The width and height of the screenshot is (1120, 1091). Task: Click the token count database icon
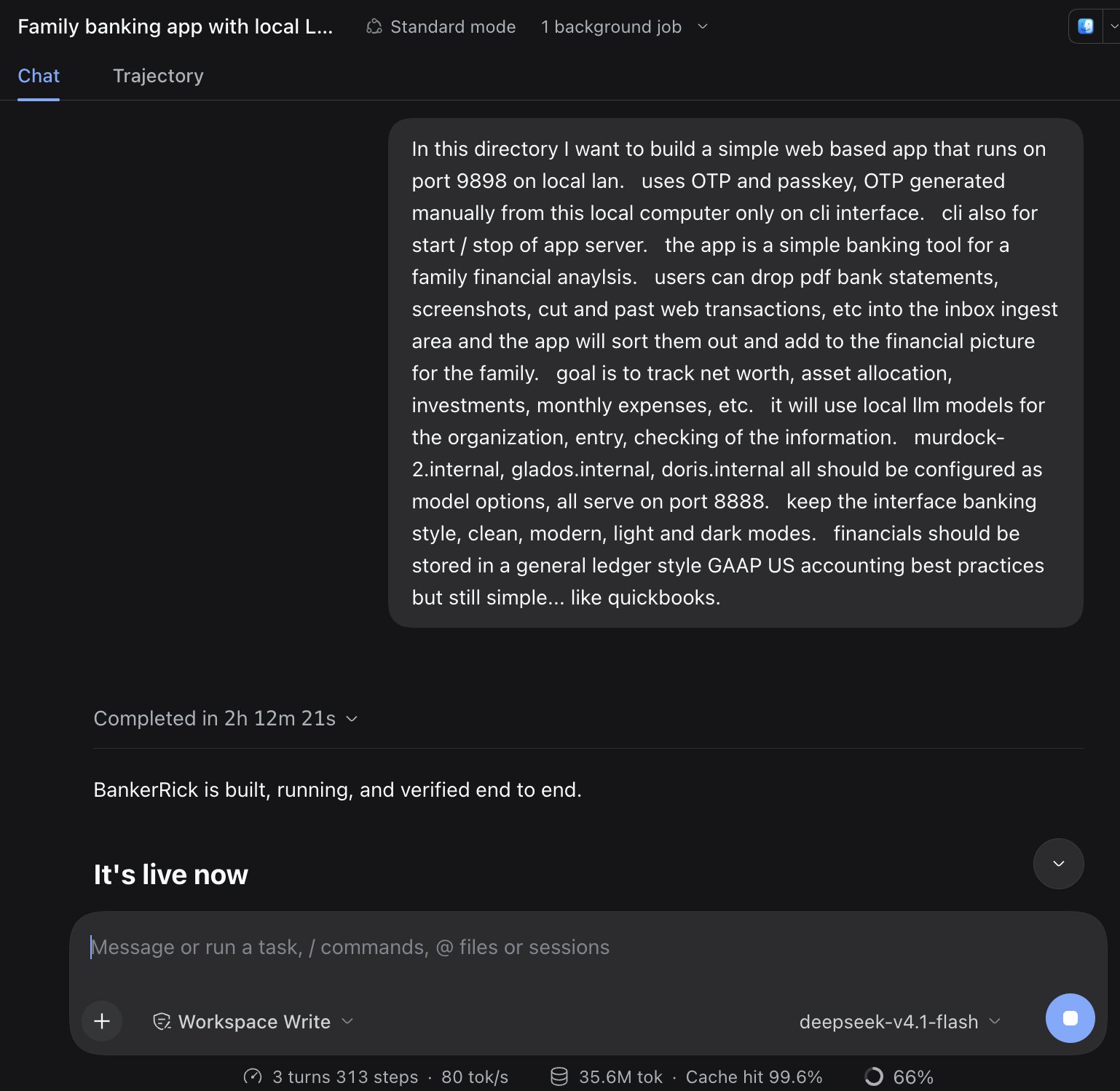tap(559, 1076)
